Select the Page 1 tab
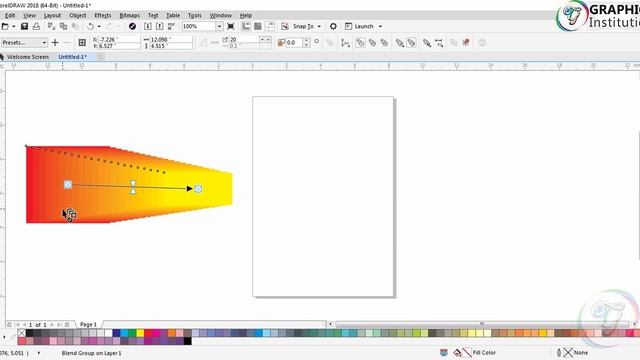Image resolution: width=640 pixels, height=360 pixels. (x=88, y=324)
